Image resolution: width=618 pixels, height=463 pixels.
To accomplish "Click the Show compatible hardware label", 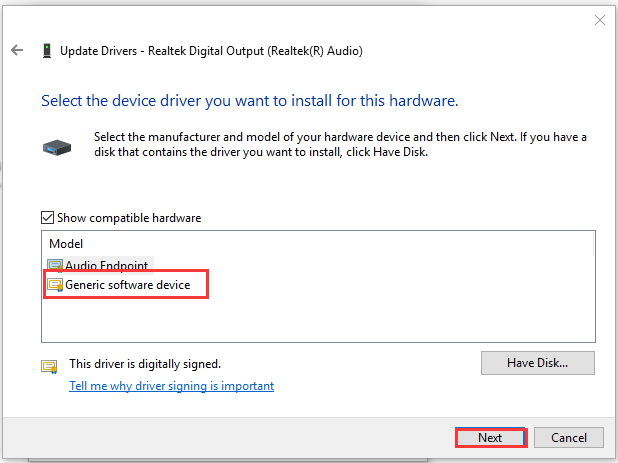I will (x=129, y=218).
